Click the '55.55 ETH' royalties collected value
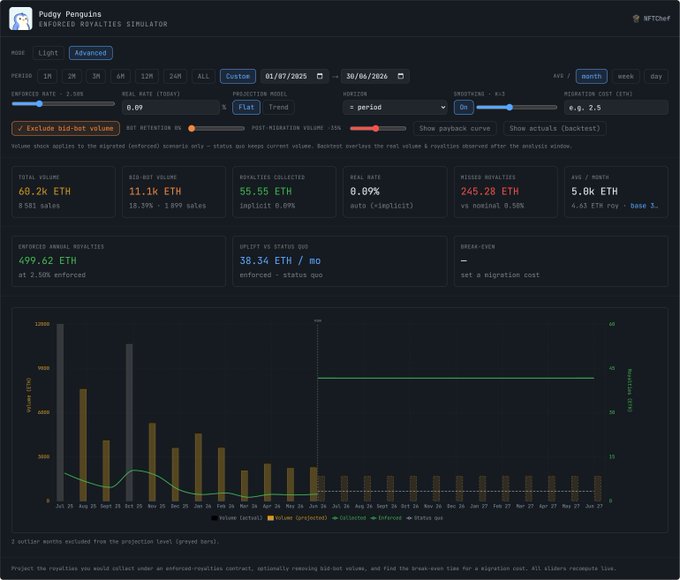680x580 pixels. [x=265, y=191]
